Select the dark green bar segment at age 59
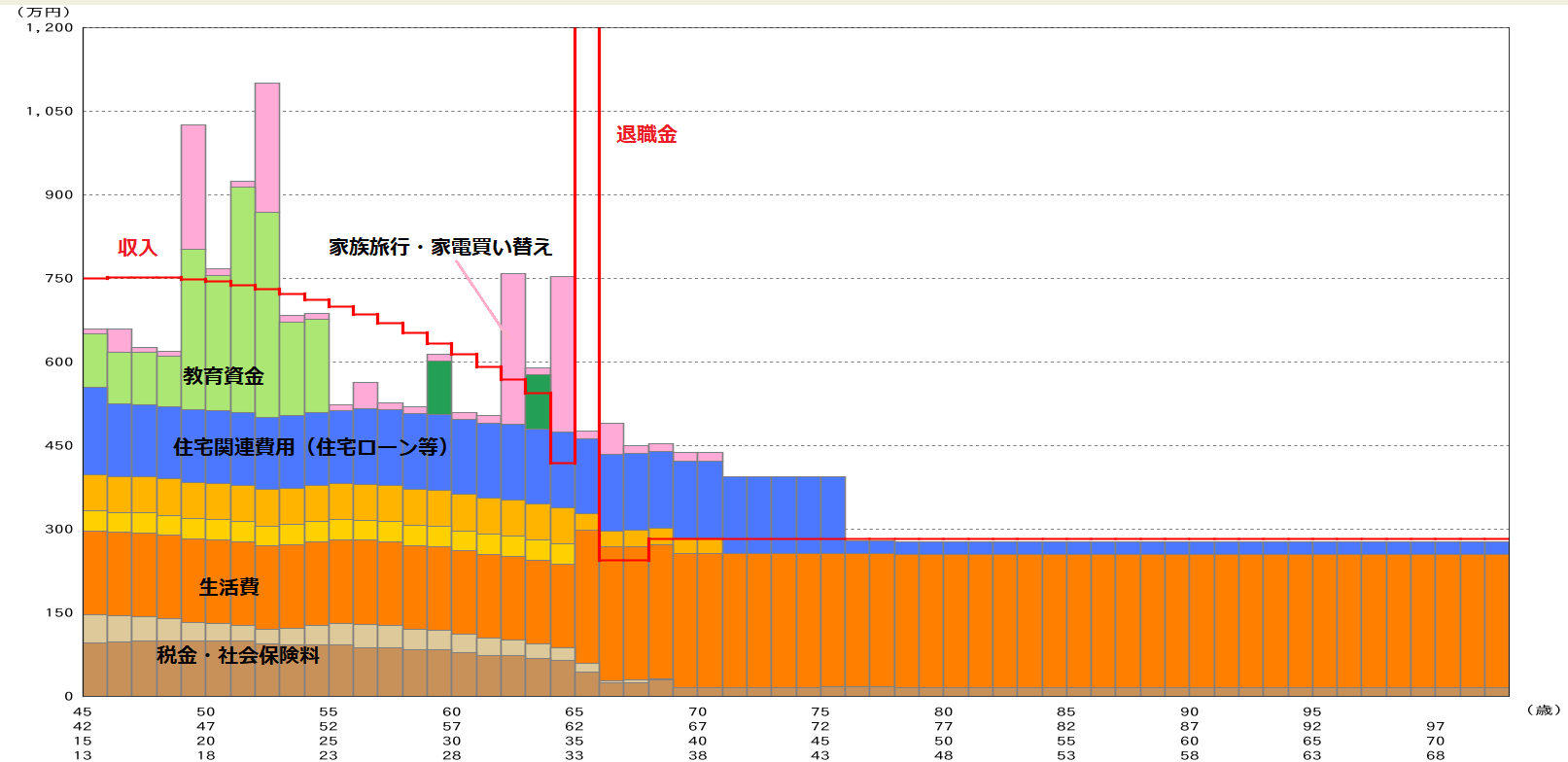 [439, 387]
